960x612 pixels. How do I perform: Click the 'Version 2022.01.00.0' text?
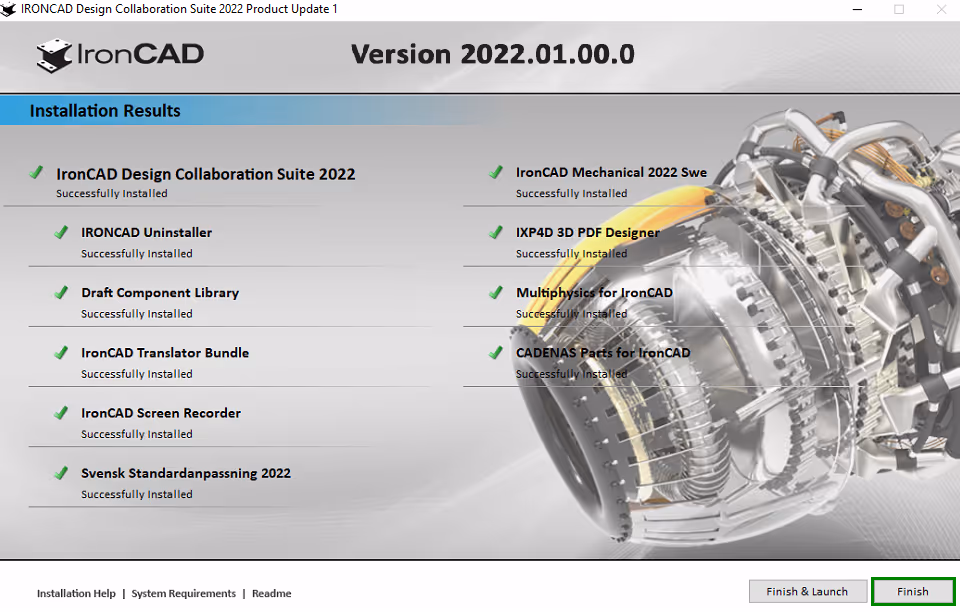pyautogui.click(x=492, y=54)
